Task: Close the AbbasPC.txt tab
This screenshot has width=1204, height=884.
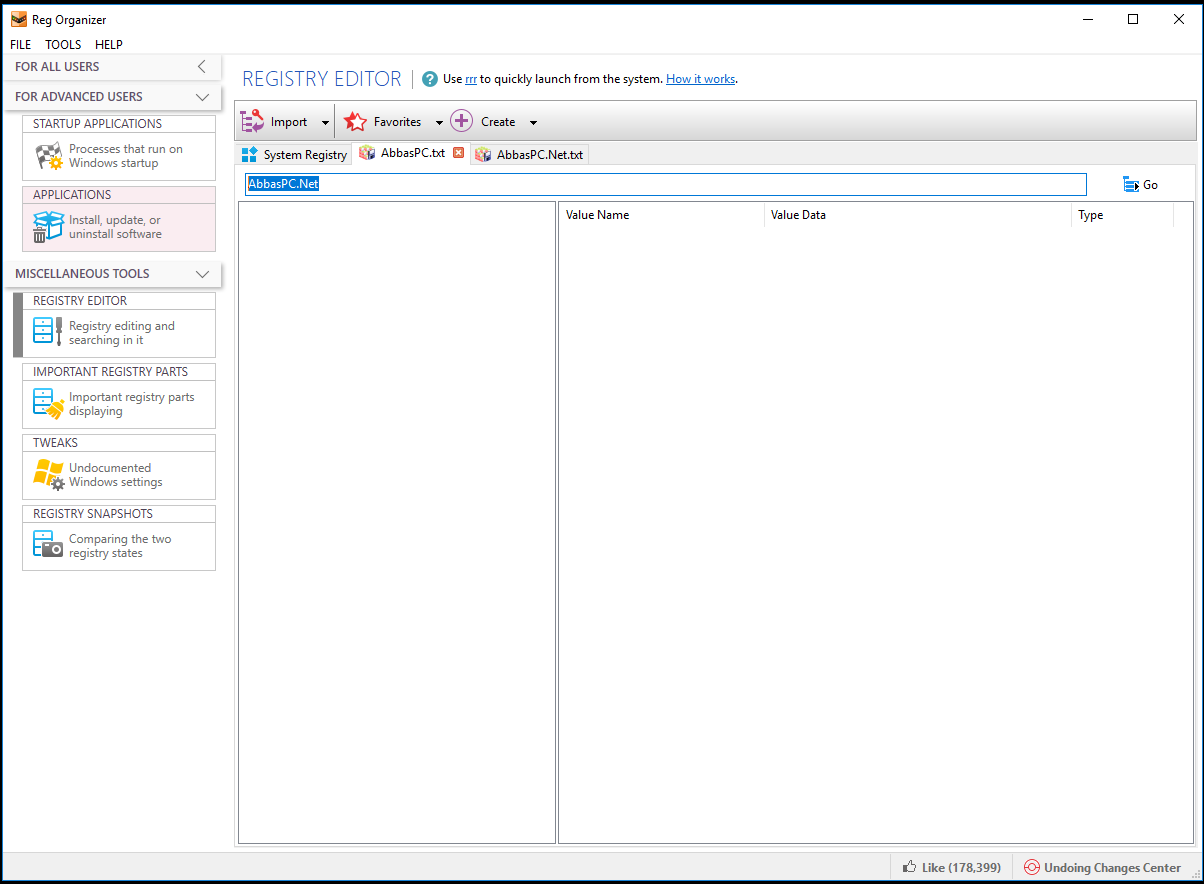Action: [458, 153]
